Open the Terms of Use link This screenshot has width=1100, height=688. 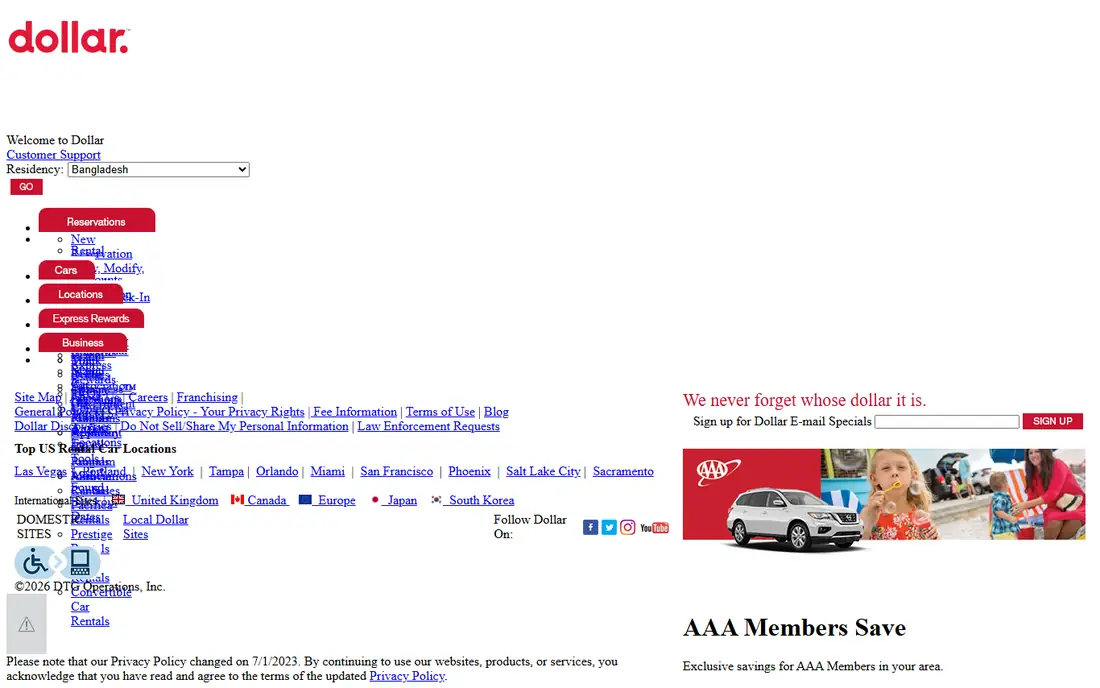(440, 412)
